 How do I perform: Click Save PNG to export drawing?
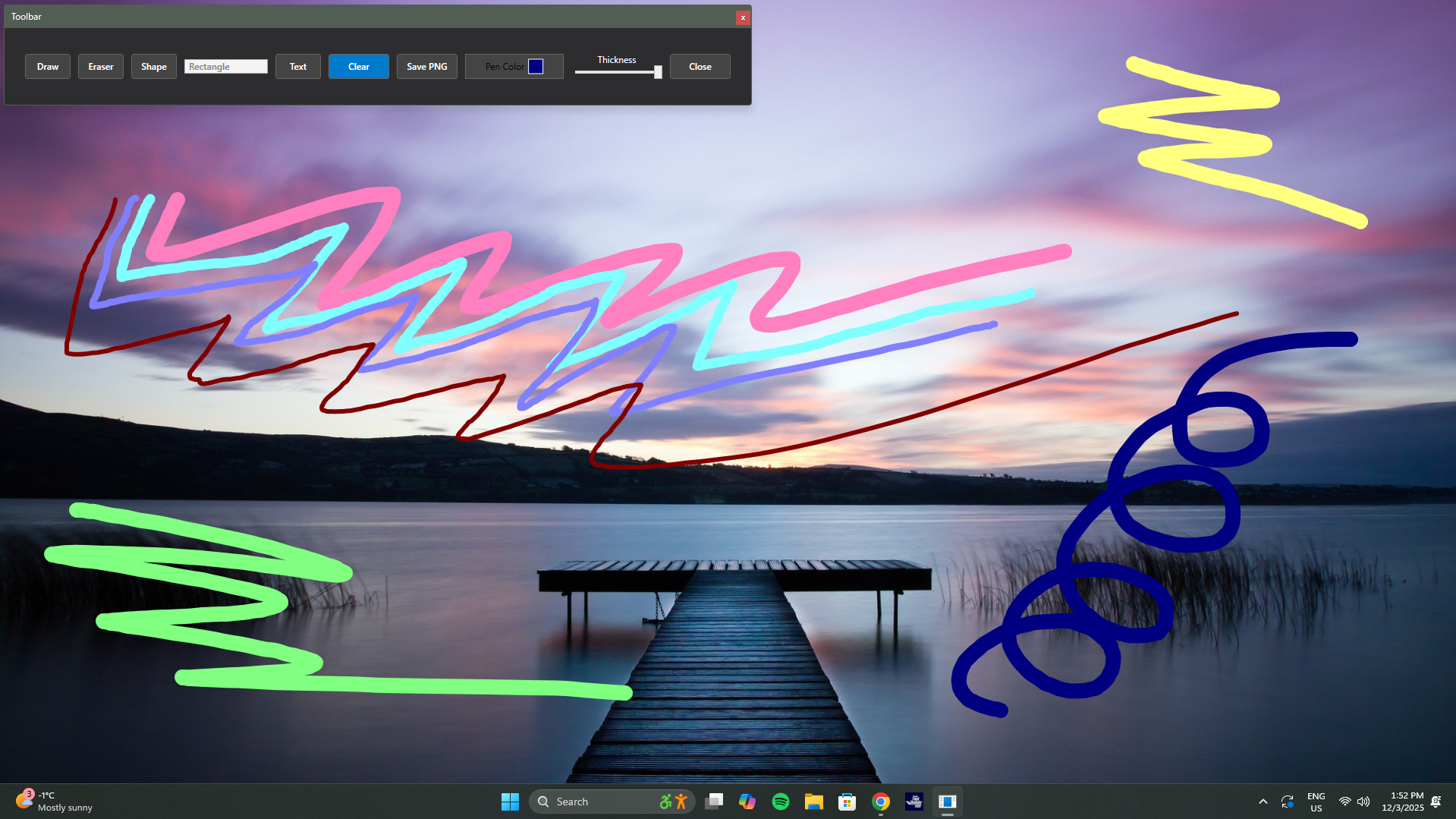tap(427, 67)
